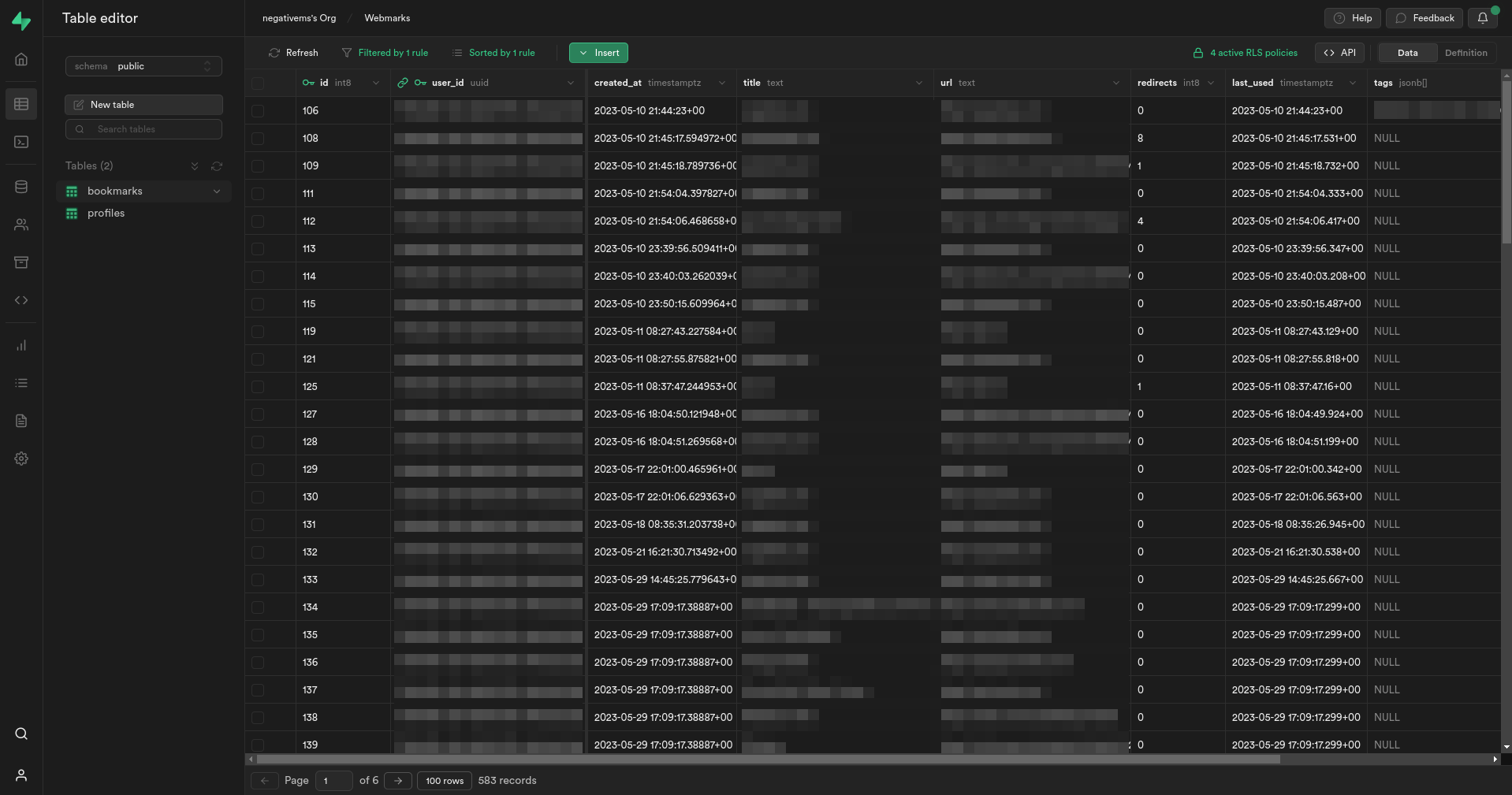Open the schema public dropdown
The width and height of the screenshot is (1512, 795).
(143, 66)
